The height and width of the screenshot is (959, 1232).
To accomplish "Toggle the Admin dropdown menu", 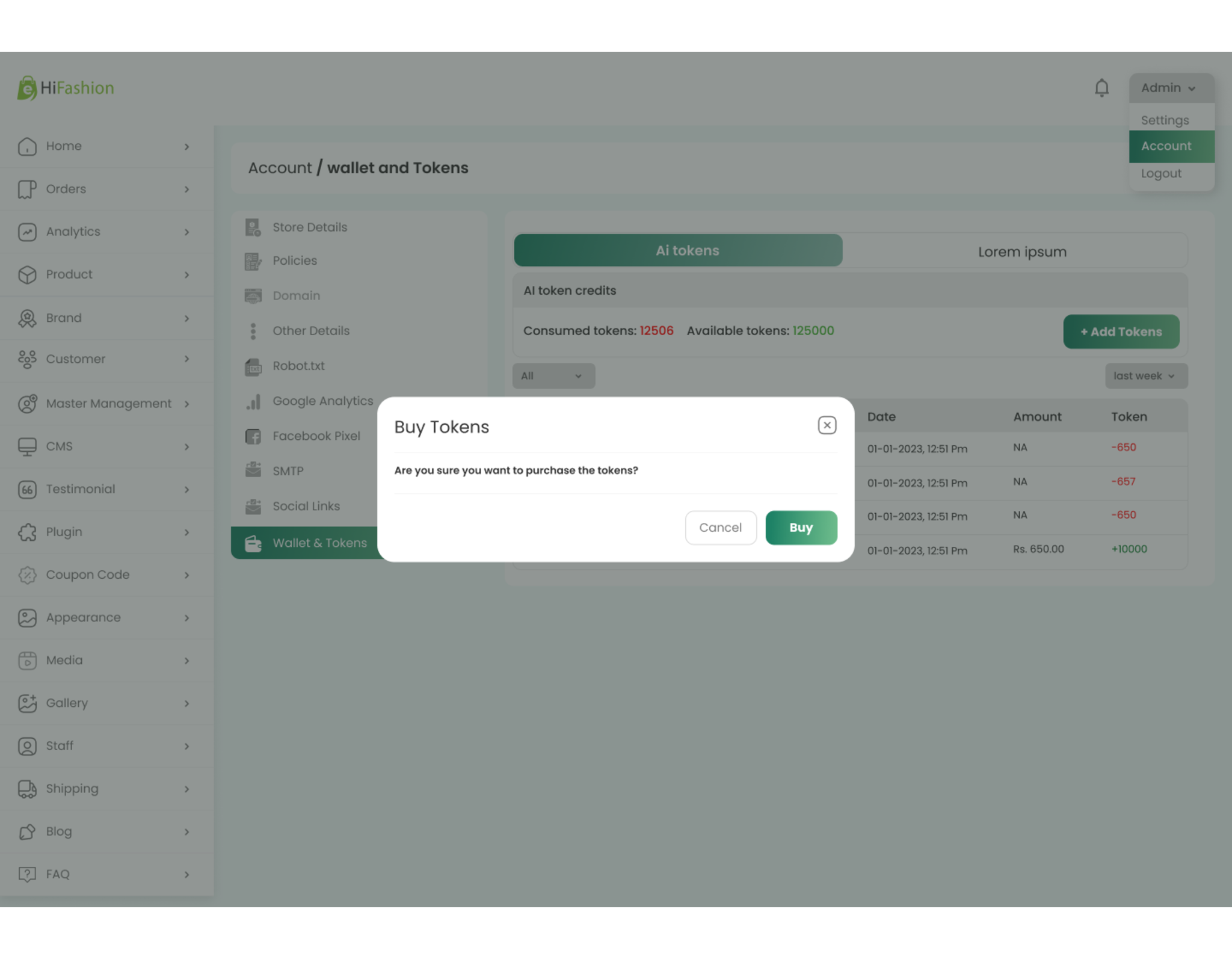I will pos(1171,88).
